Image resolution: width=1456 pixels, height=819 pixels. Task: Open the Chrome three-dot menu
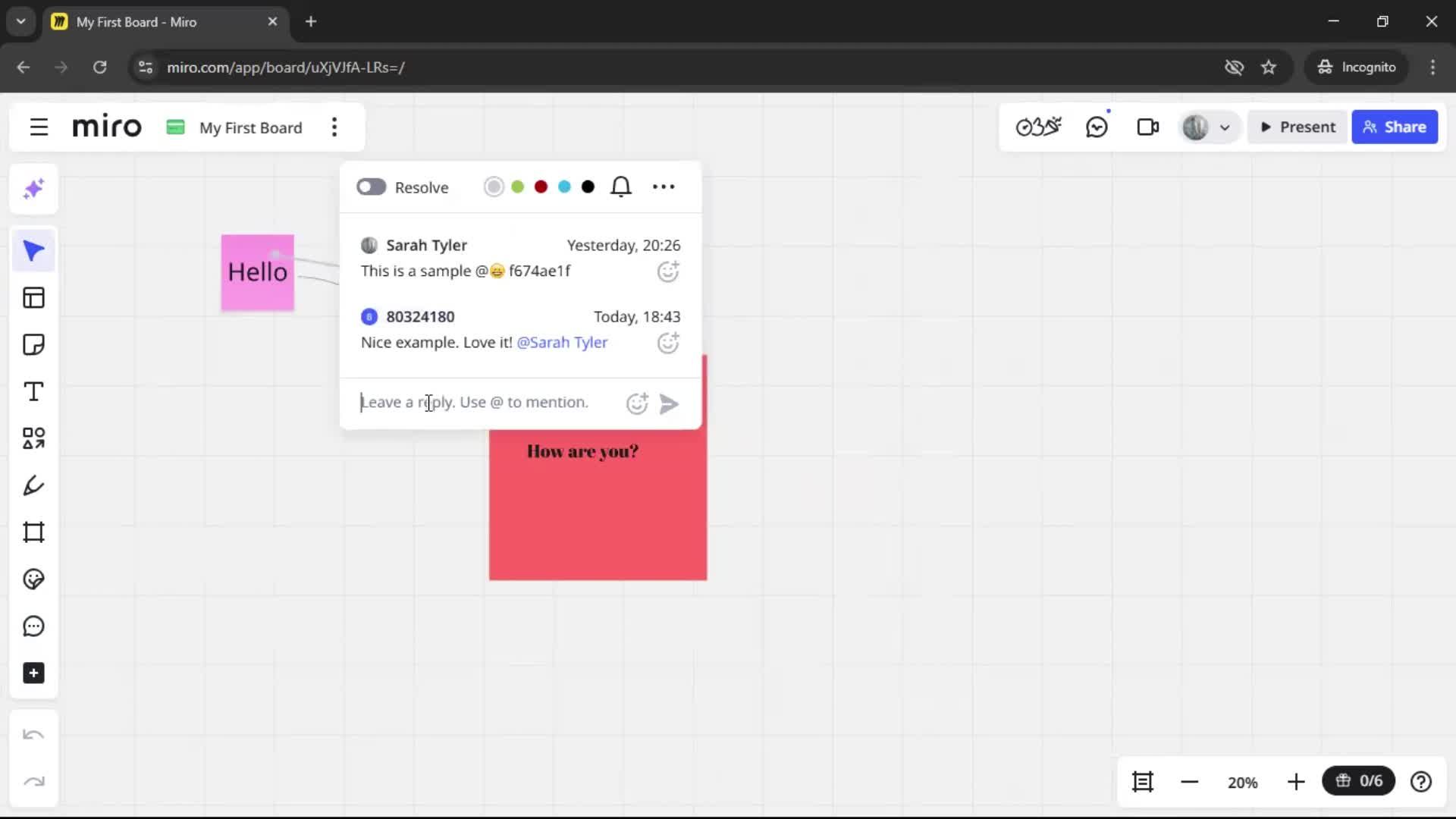click(x=1432, y=67)
